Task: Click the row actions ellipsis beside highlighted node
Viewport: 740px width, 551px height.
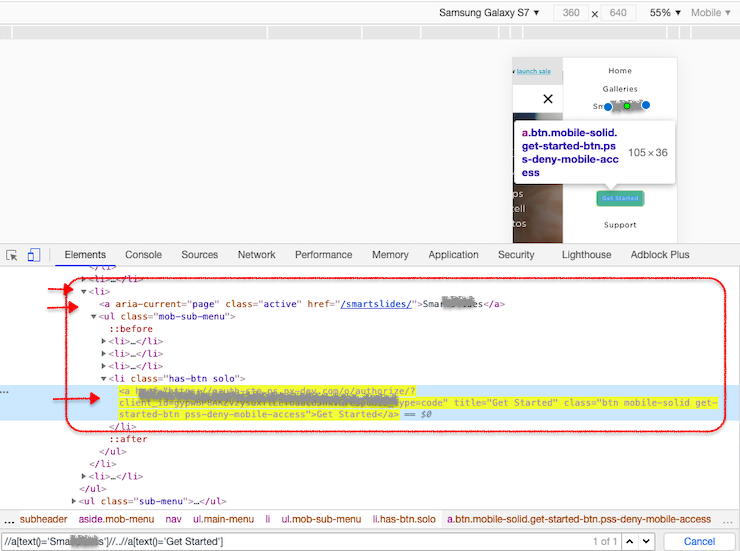Action: [x=5, y=392]
